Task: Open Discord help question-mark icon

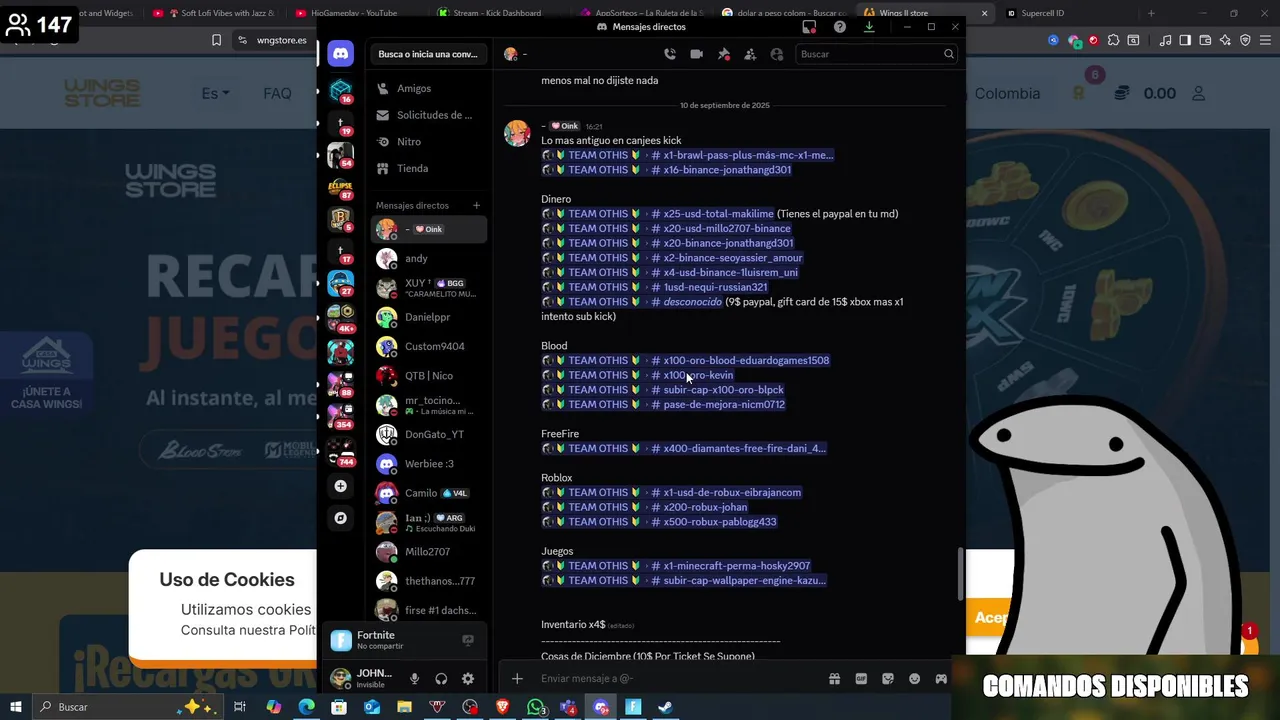Action: point(840,27)
